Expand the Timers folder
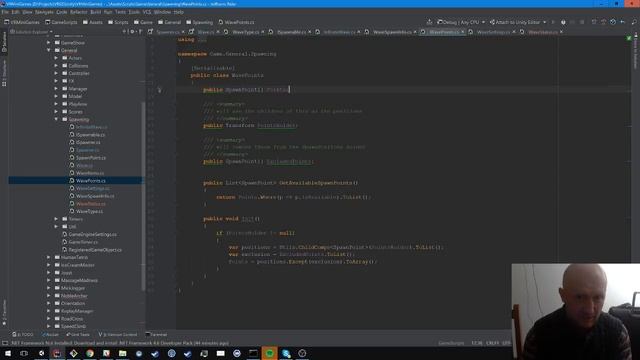Screen dimensions: 640x360 (x=56, y=219)
